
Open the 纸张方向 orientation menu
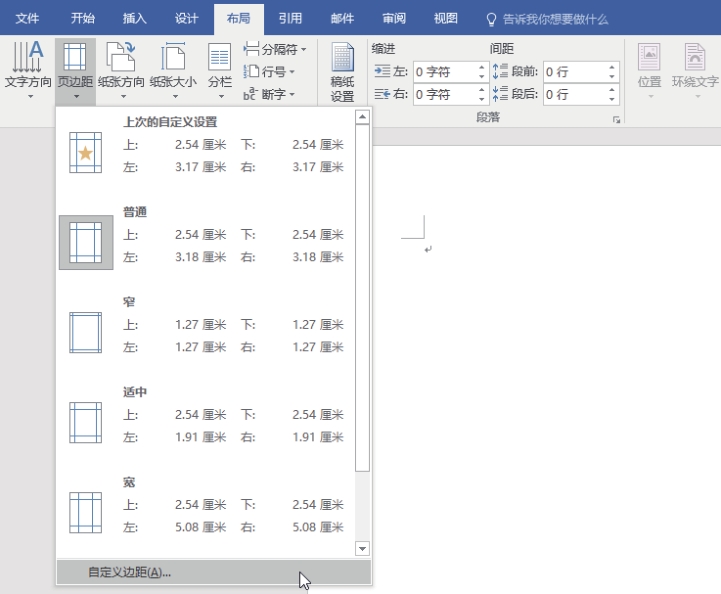pyautogui.click(x=121, y=70)
